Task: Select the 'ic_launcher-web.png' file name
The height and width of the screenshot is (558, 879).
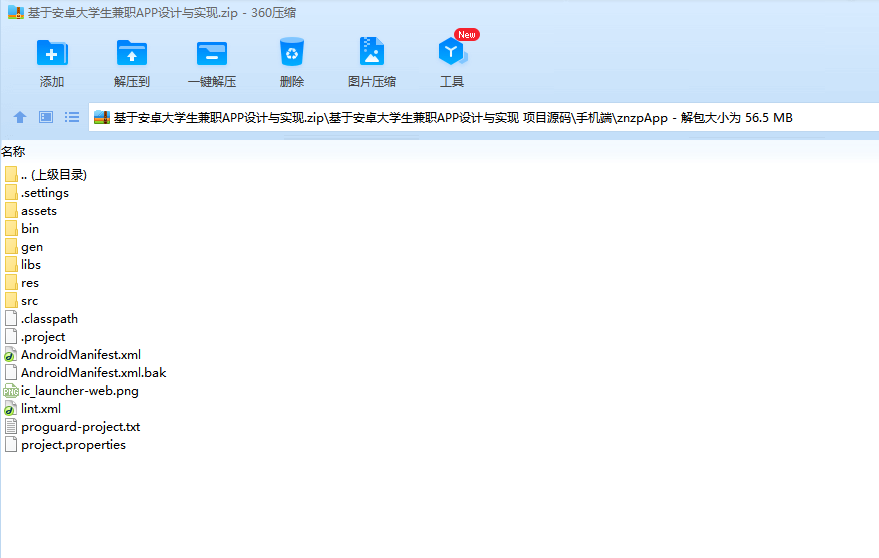Action: coord(80,391)
